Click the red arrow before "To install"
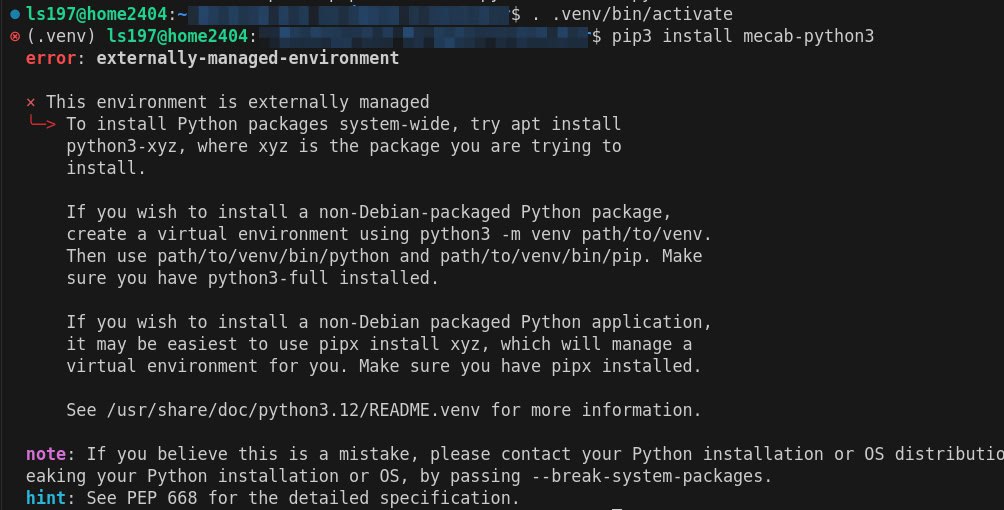Image resolution: width=1004 pixels, height=510 pixels. [x=42, y=124]
